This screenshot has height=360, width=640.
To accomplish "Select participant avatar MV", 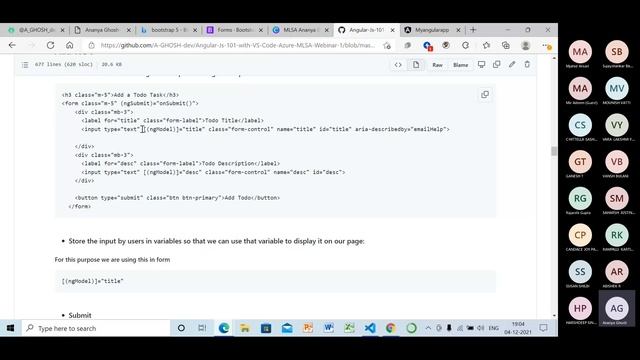I will point(617,89).
